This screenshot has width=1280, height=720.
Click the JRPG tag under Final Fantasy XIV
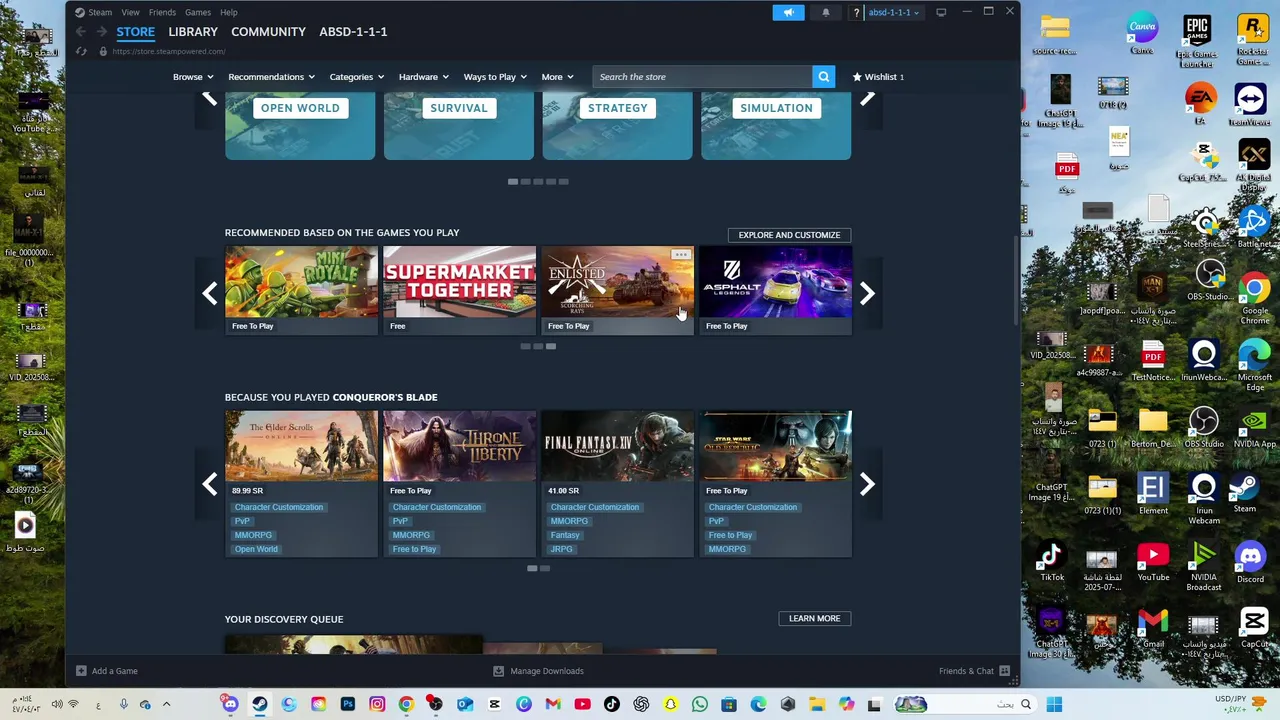(561, 549)
